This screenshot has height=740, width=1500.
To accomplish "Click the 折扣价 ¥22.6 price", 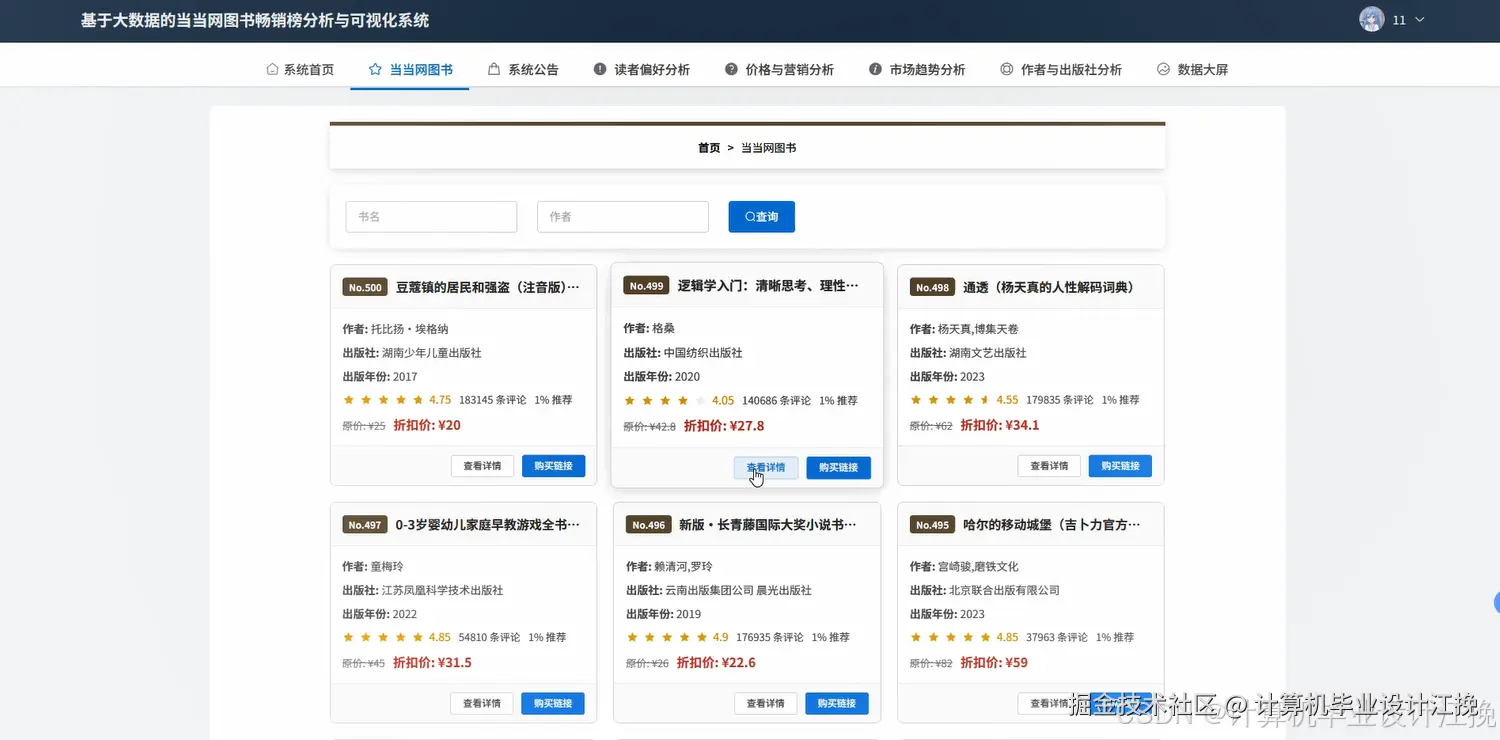I will pos(716,663).
